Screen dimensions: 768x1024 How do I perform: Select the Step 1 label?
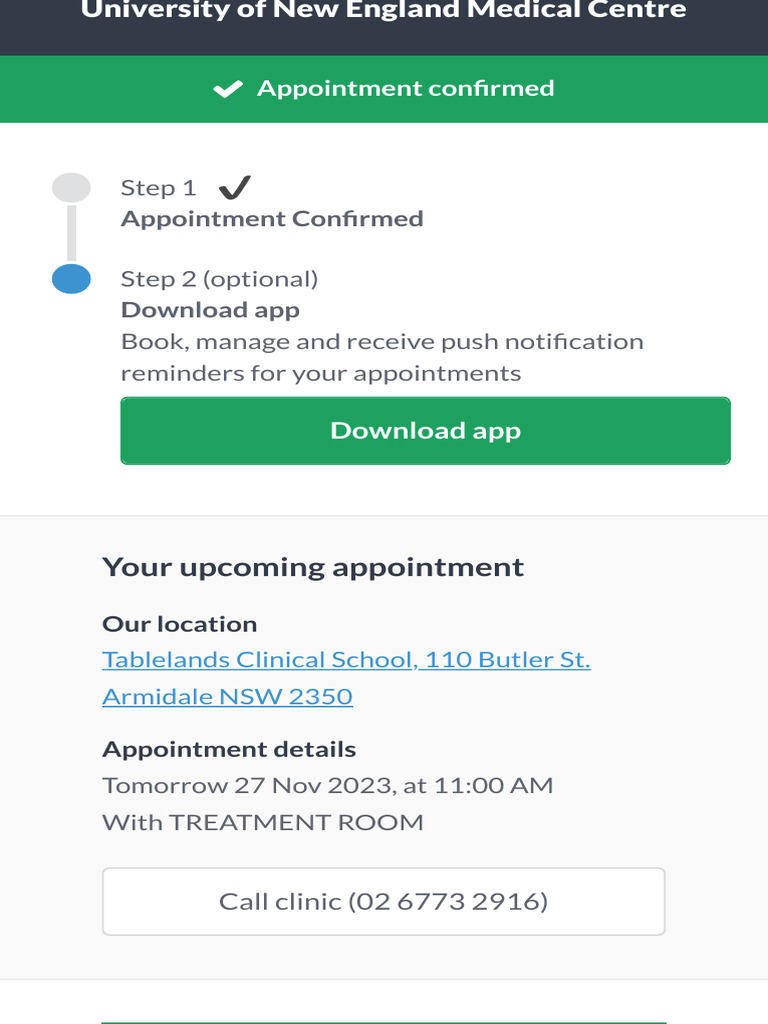(x=158, y=188)
